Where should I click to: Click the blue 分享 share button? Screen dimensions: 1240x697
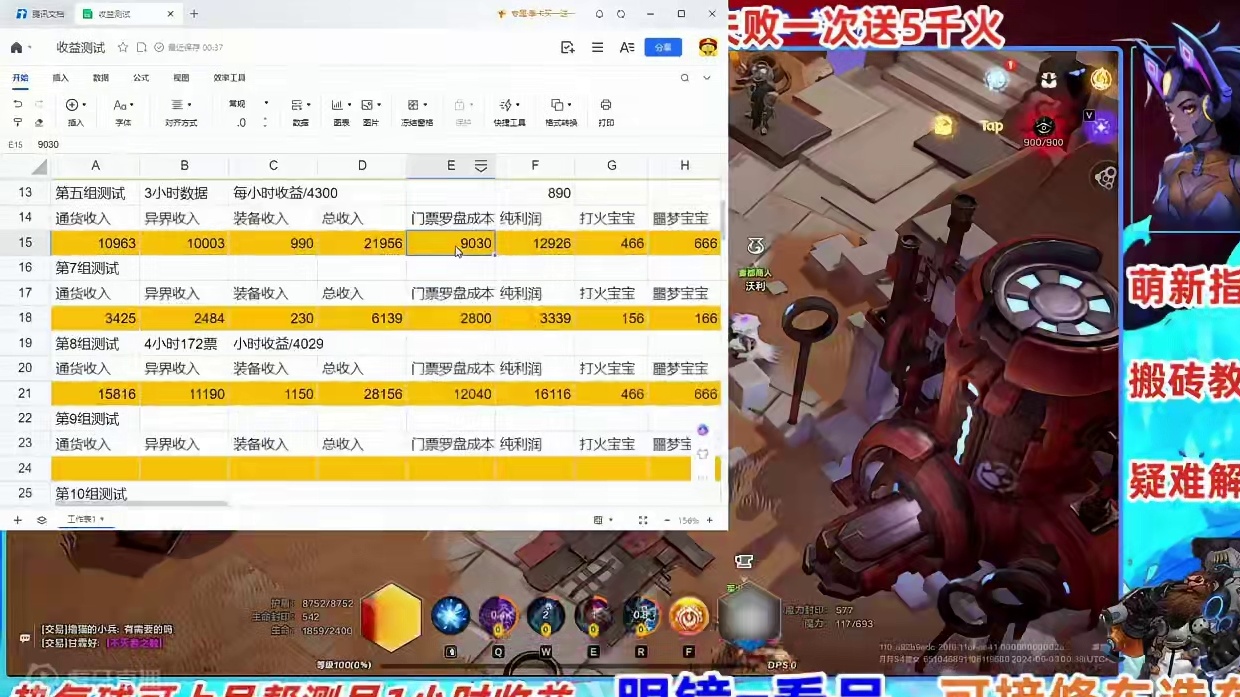663,47
